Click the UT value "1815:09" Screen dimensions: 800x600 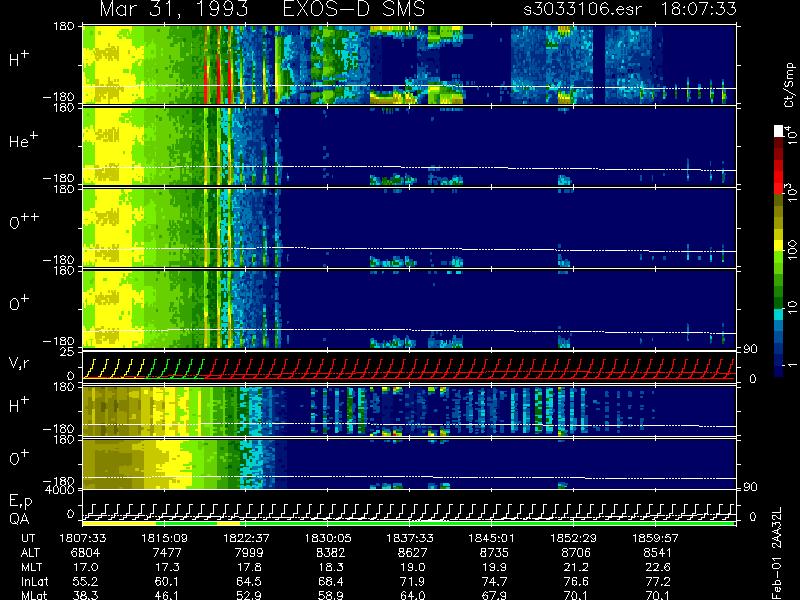coord(164,538)
